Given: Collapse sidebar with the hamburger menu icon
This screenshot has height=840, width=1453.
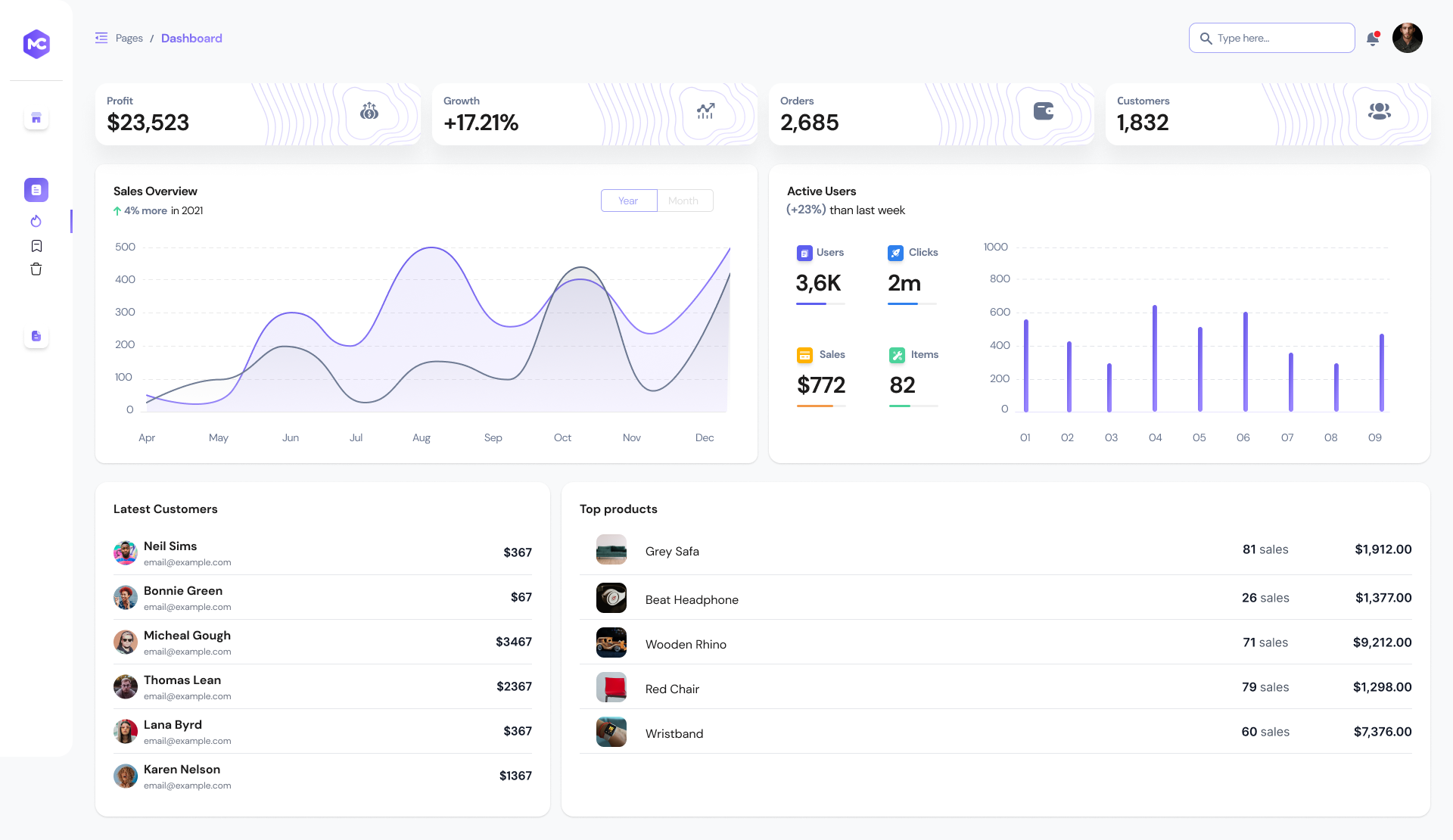Looking at the screenshot, I should (x=101, y=38).
